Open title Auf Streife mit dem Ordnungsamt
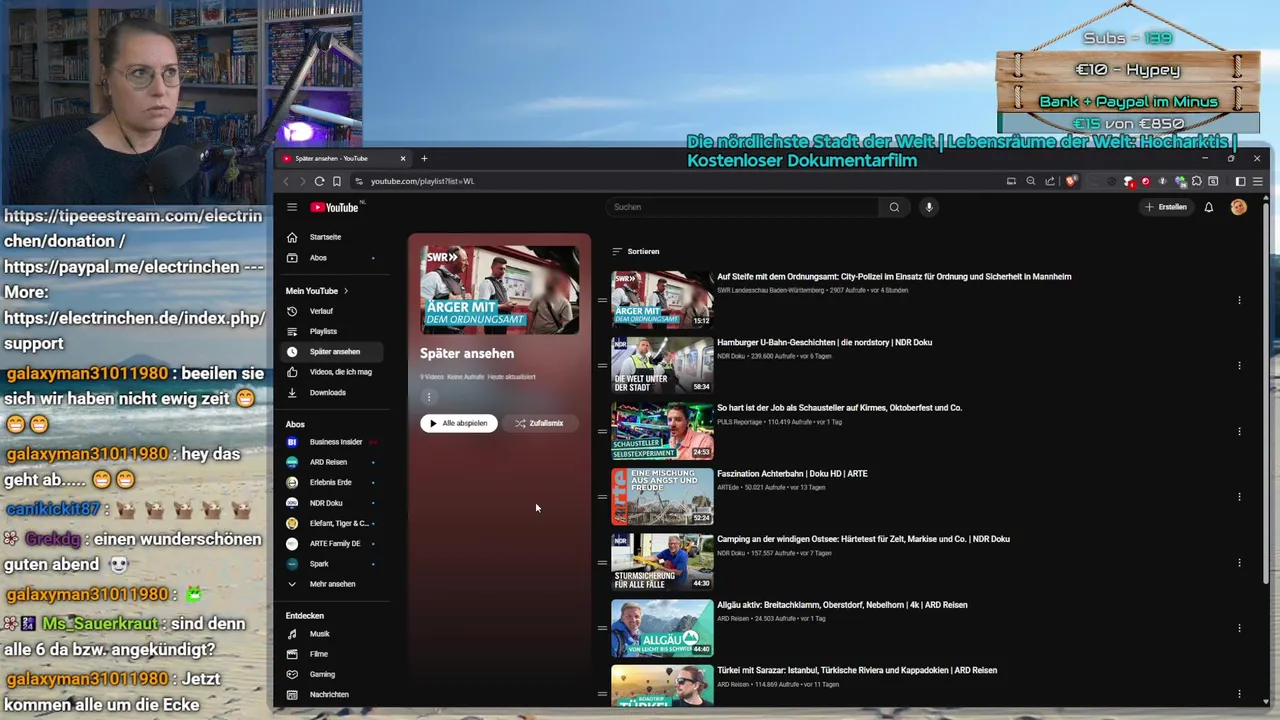The image size is (1280, 720). (894, 277)
